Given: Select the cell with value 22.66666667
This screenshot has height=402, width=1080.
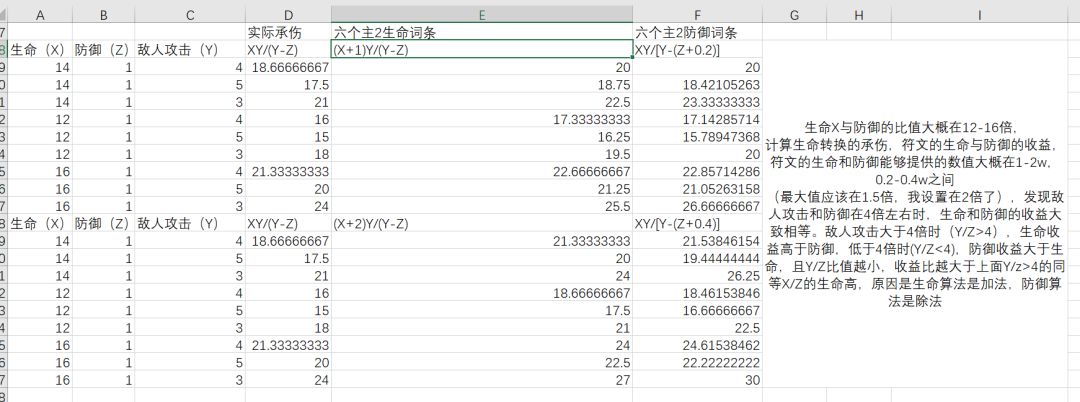Looking at the screenshot, I should (481, 171).
